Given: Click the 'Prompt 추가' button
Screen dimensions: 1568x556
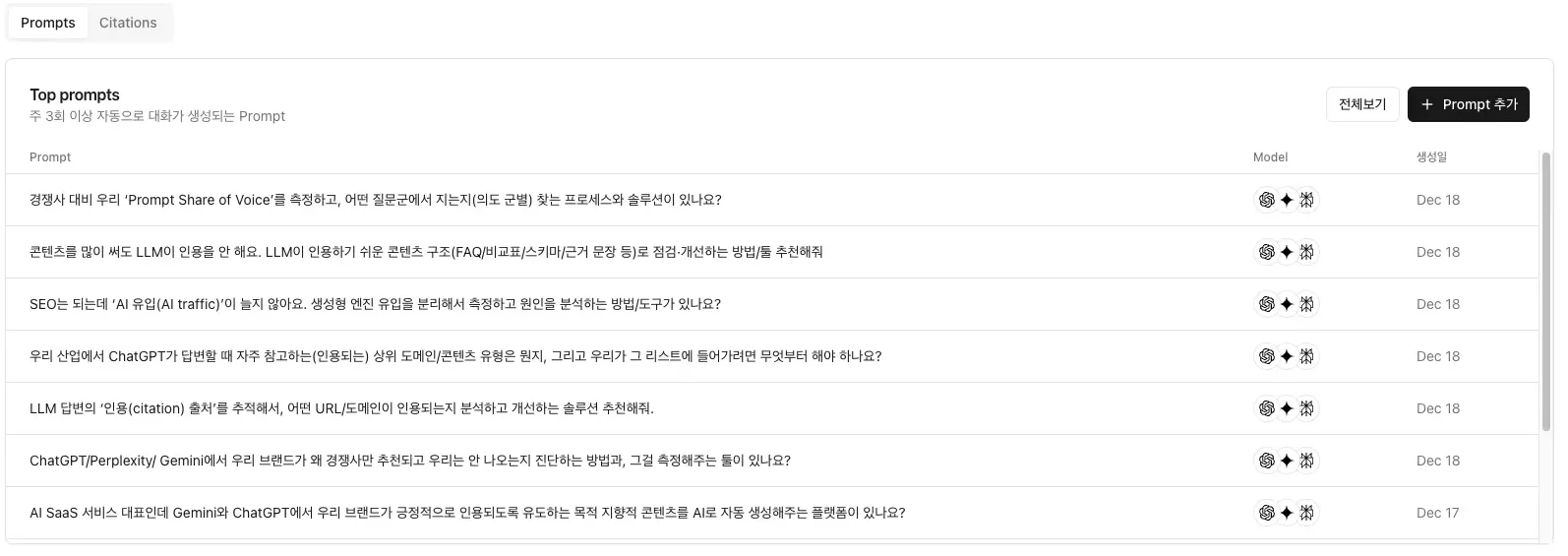Looking at the screenshot, I should pos(1468,104).
